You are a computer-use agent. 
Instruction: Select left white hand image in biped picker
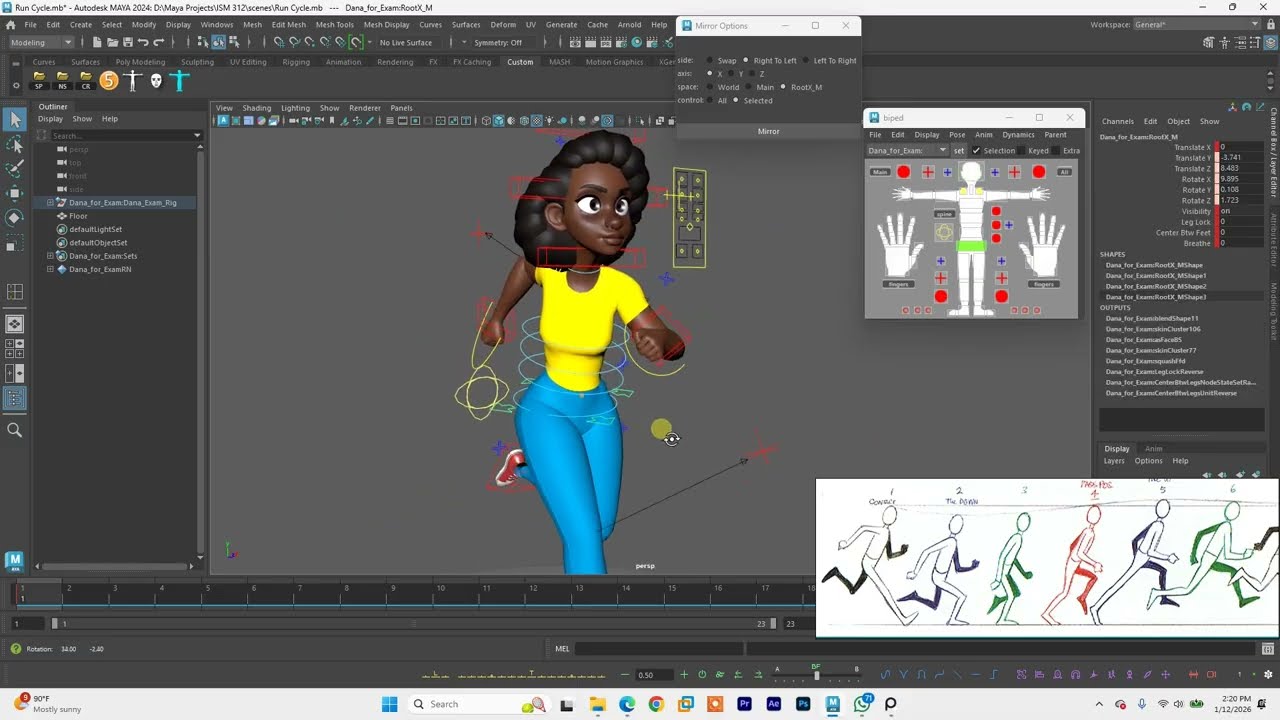898,246
